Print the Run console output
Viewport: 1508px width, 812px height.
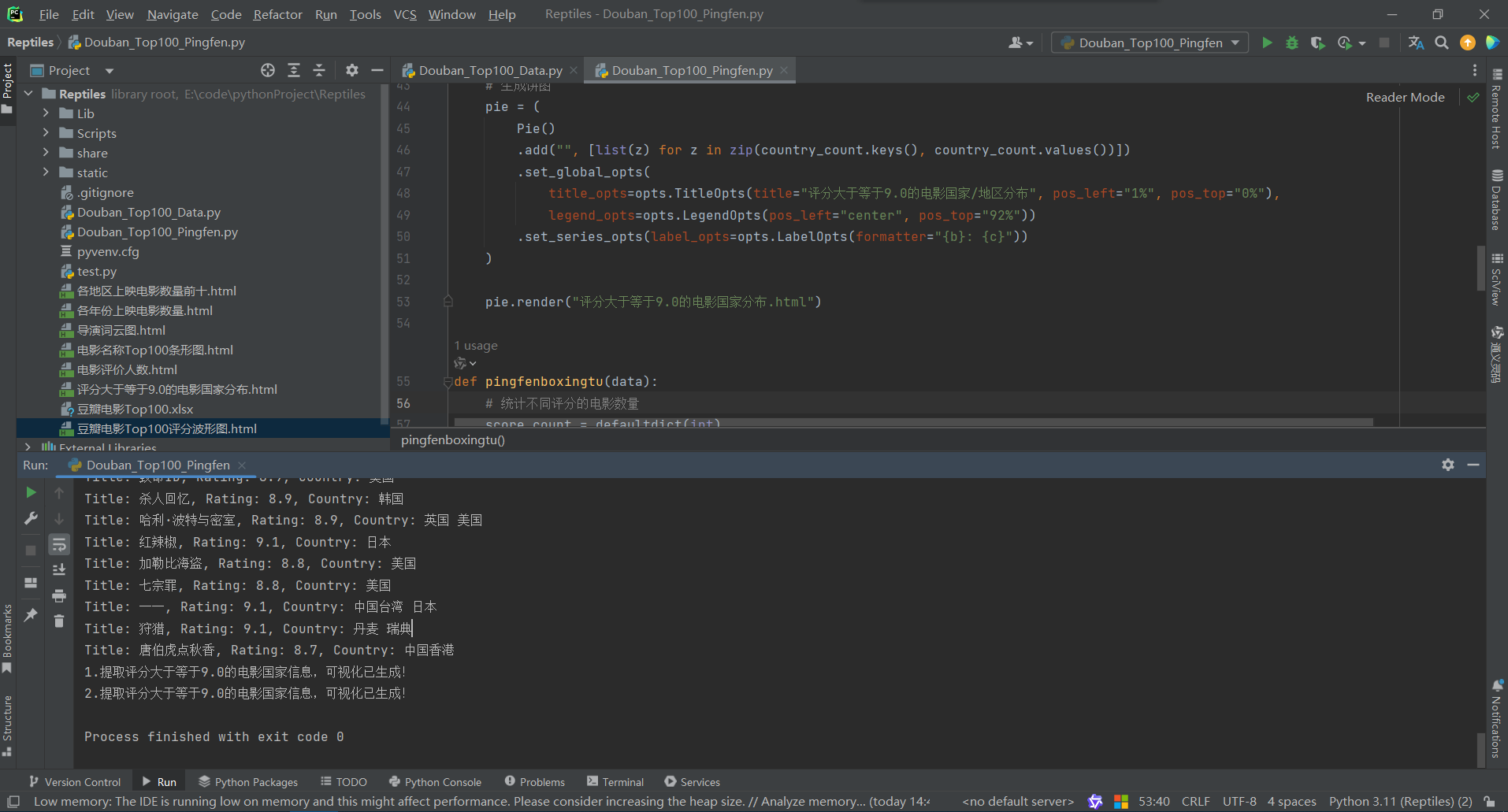point(59,595)
